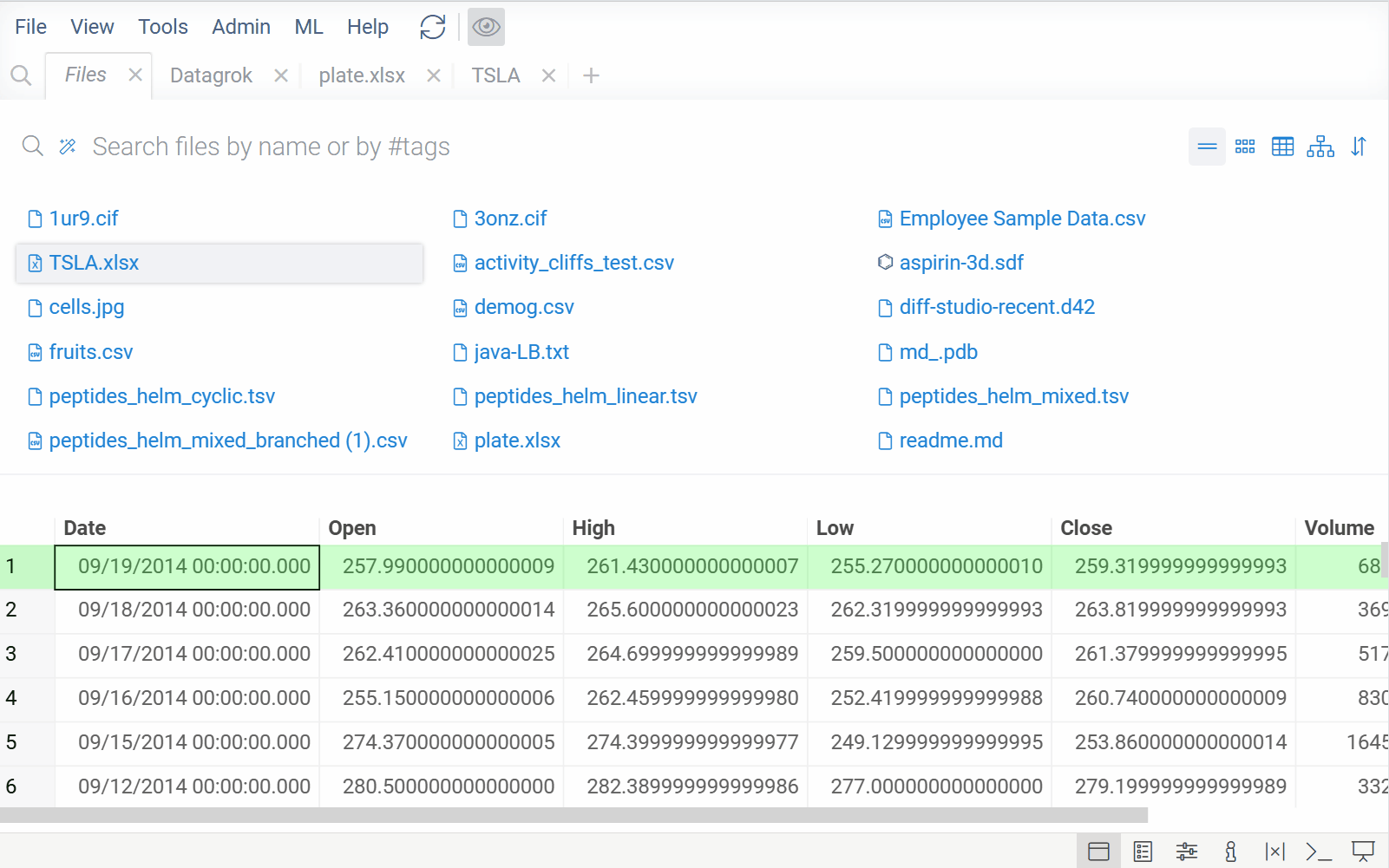1389x868 pixels.
Task: Click the horizontal scrollbar below the table
Action: (573, 816)
